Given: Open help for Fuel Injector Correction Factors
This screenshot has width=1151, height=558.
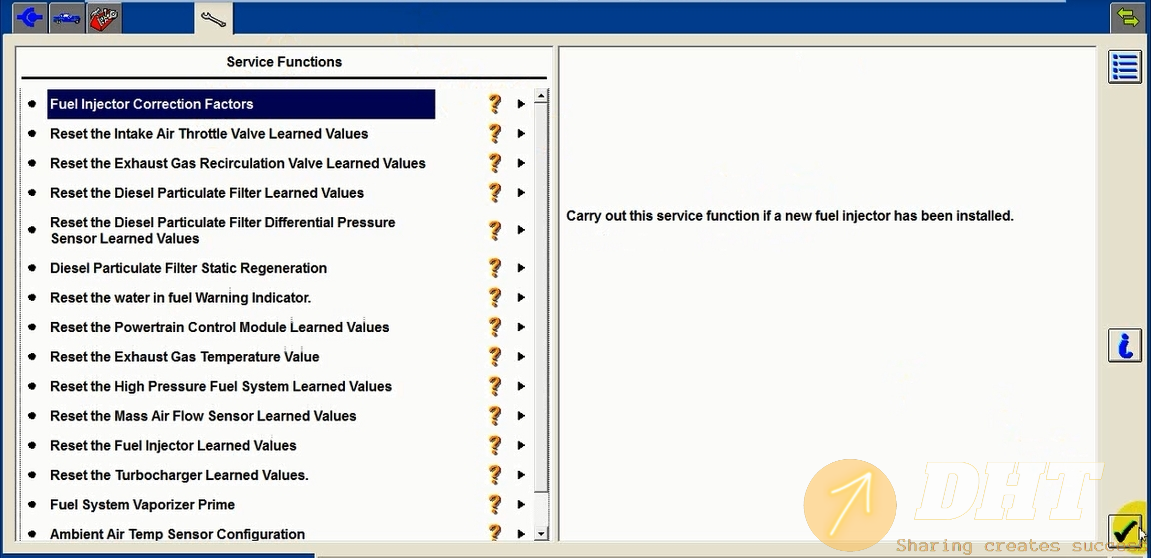Looking at the screenshot, I should 495,104.
